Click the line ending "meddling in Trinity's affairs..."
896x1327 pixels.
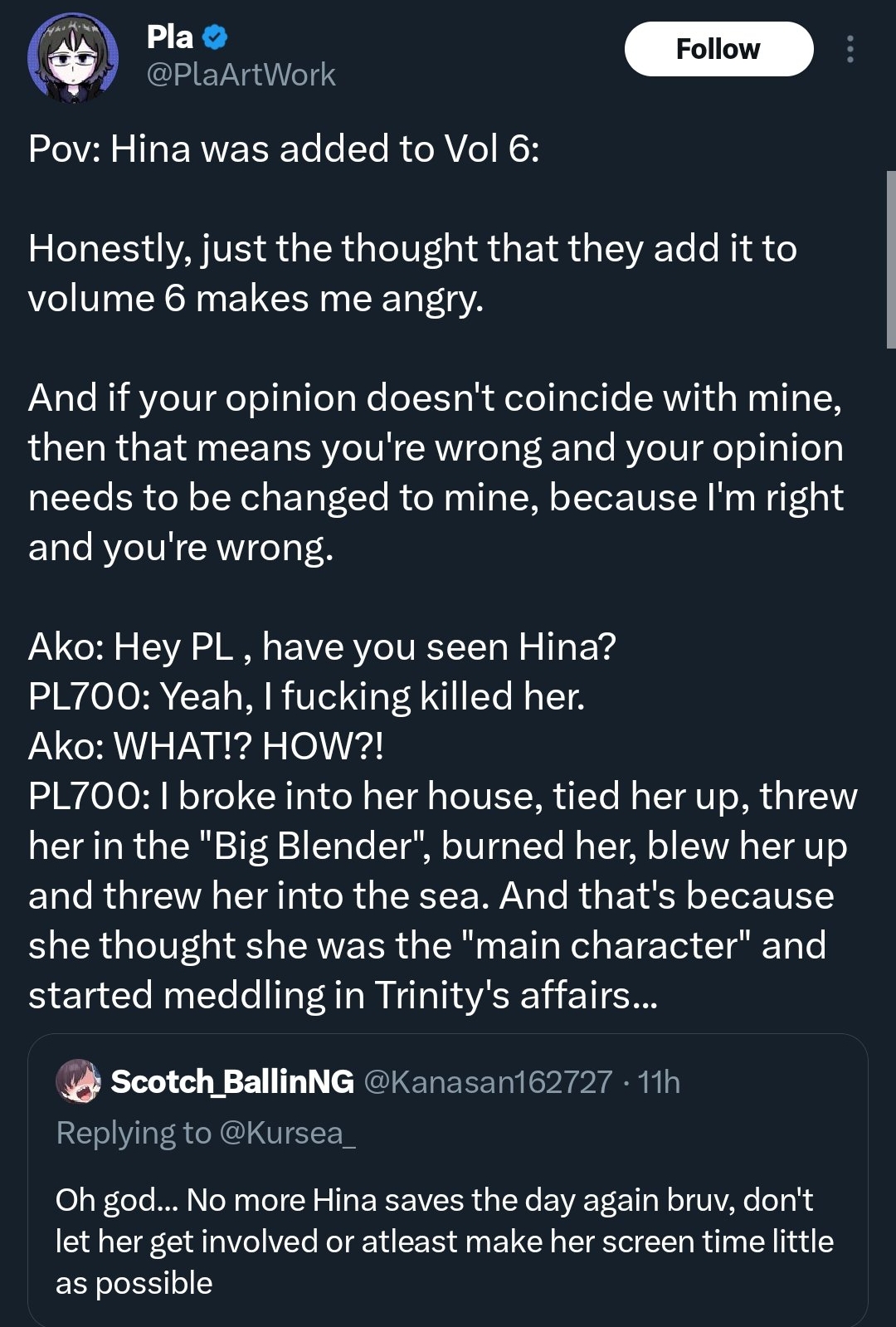[343, 995]
